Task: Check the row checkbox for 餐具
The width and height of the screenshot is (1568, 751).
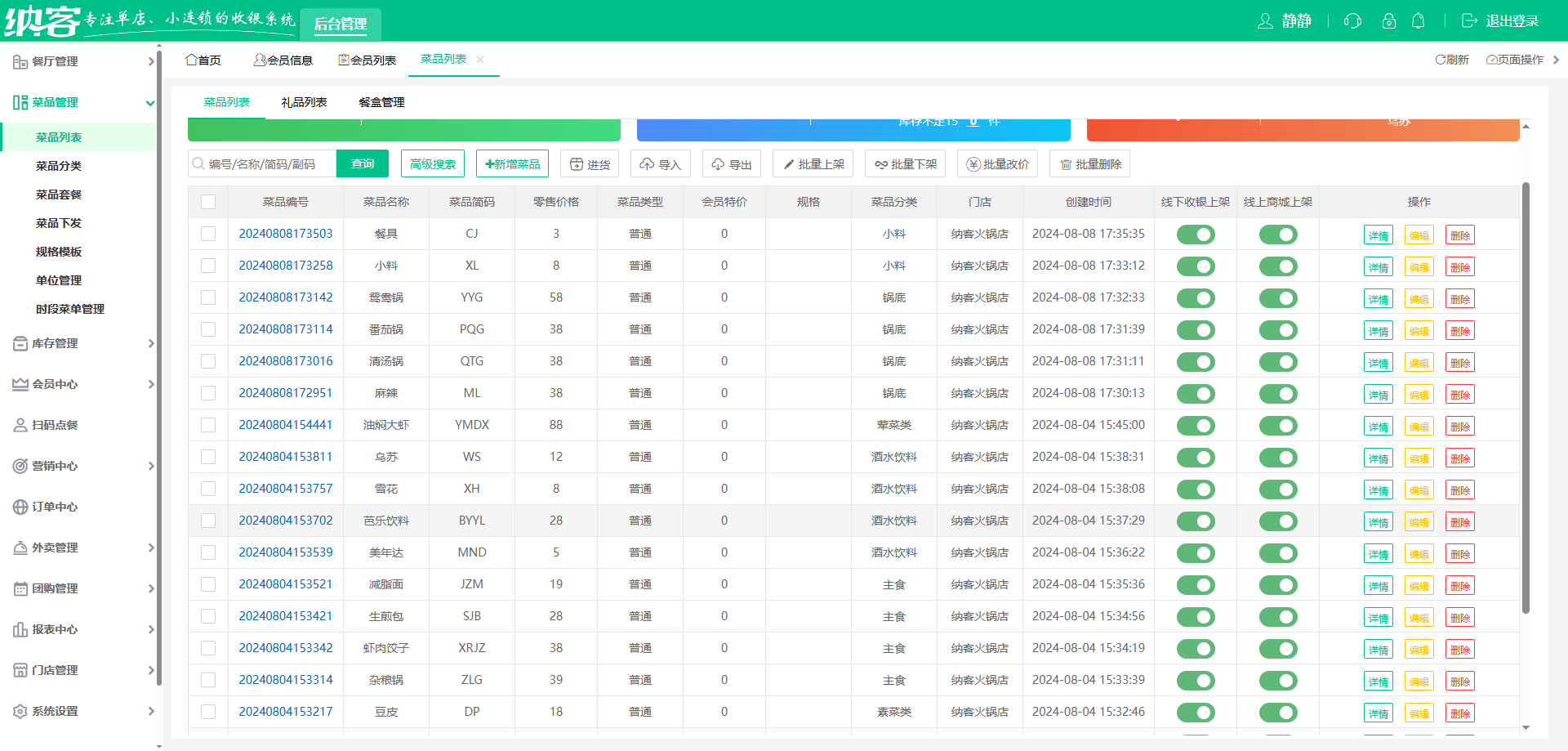Action: point(208,234)
